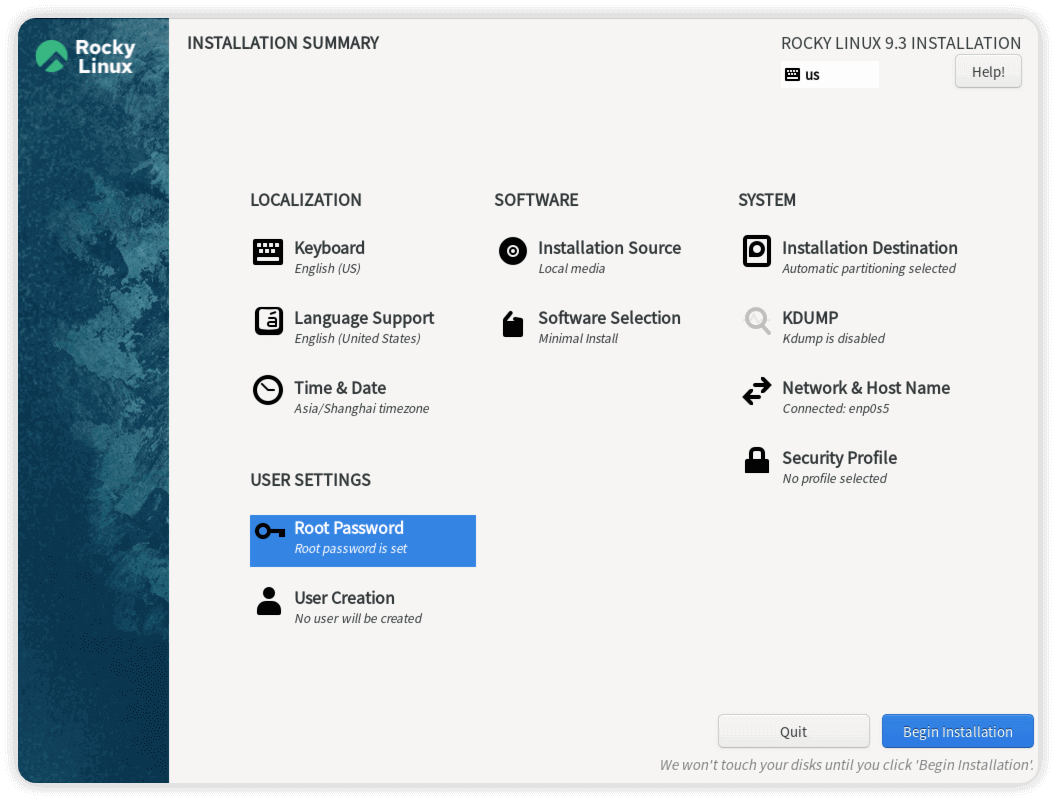Image resolution: width=1056 pixels, height=801 pixels.
Task: Click 'English (United States)' language text
Action: 357,338
